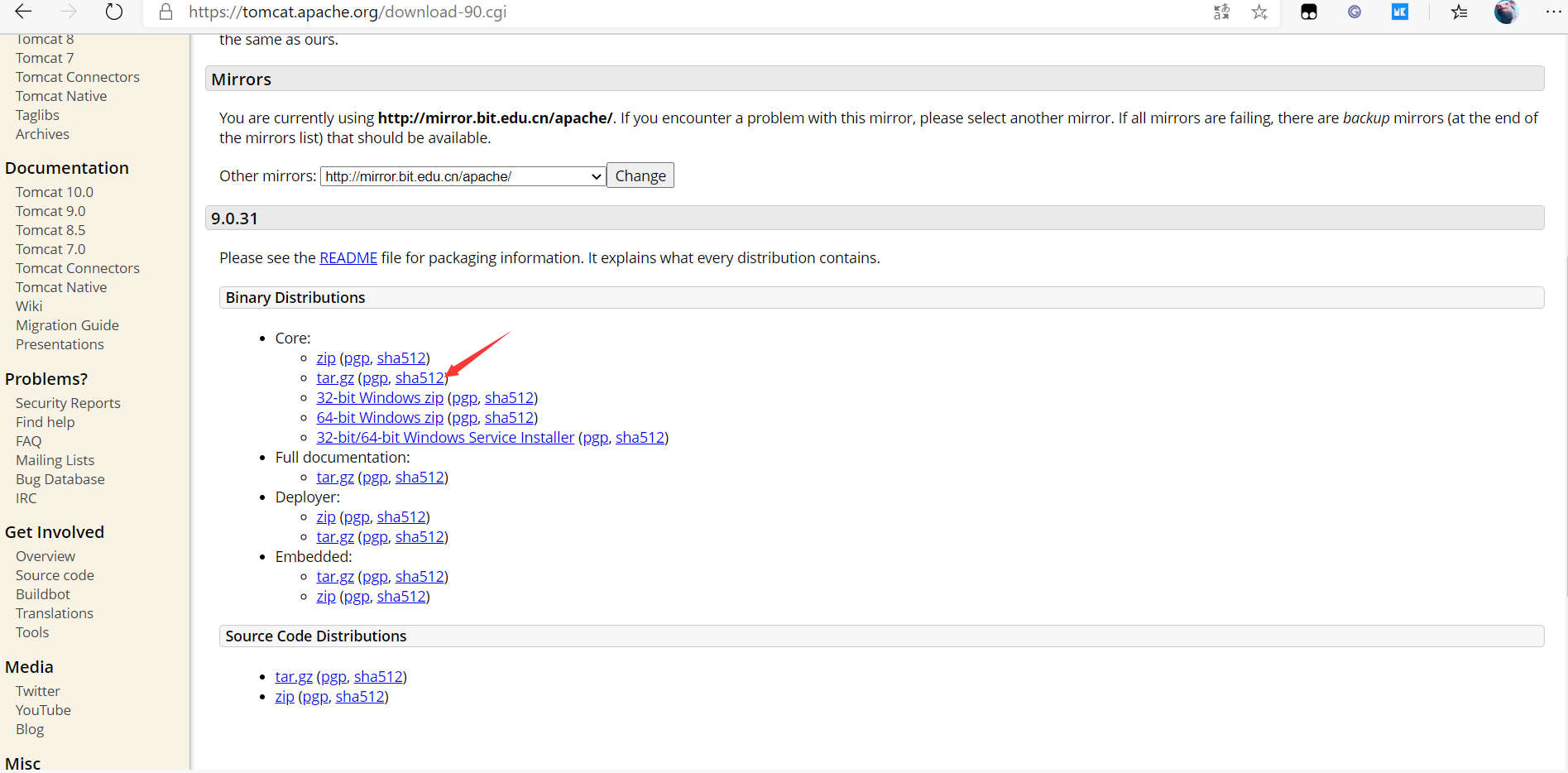Screen dimensions: 1568x773
Task: Click the Change mirror button
Action: 640,175
